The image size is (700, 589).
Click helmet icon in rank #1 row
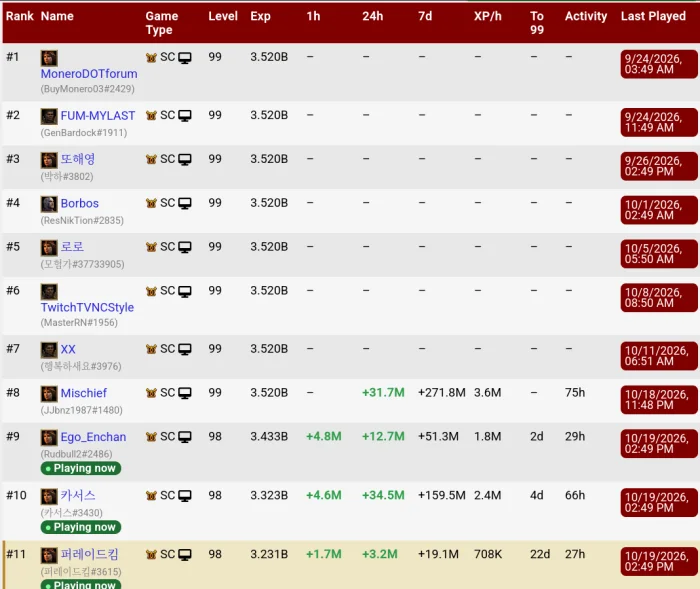coord(151,58)
